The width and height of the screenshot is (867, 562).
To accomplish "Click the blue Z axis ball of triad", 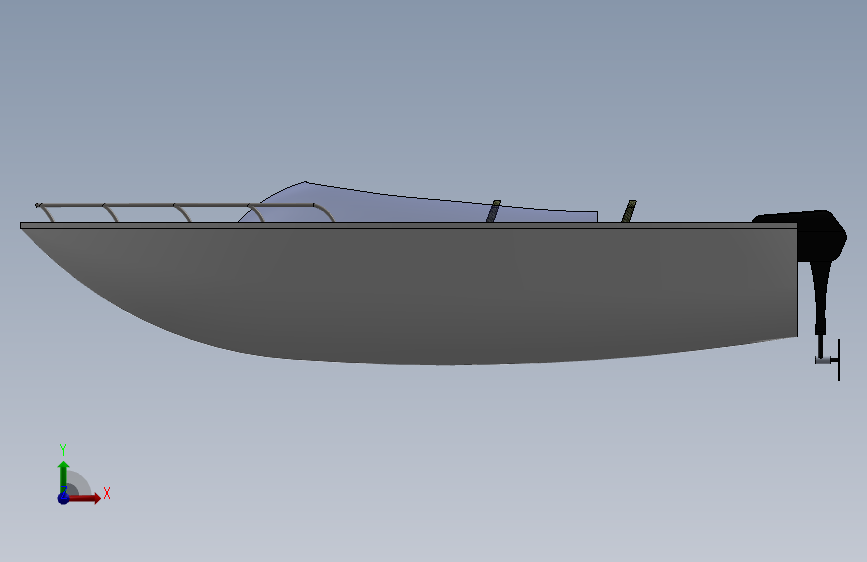I will click(x=64, y=498).
